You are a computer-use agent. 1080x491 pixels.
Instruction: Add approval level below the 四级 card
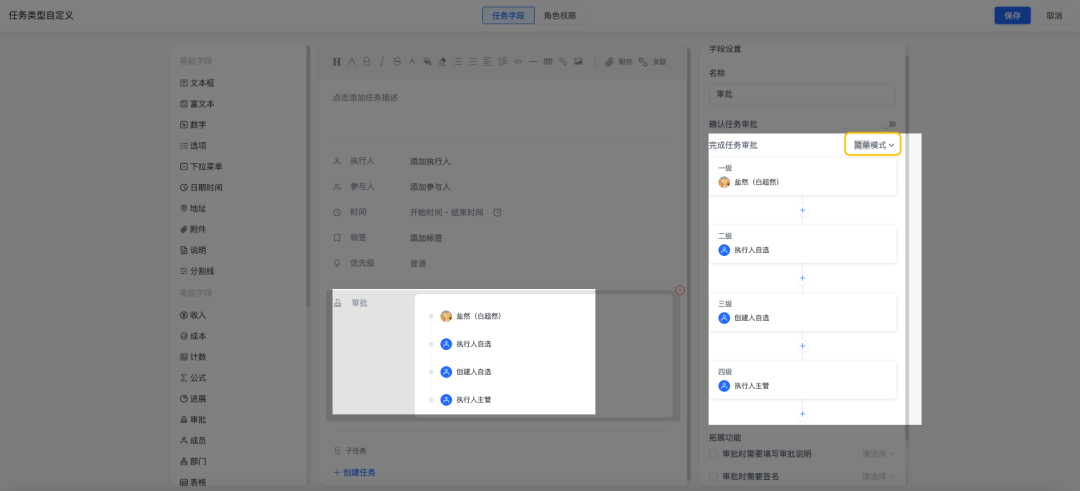tap(802, 414)
